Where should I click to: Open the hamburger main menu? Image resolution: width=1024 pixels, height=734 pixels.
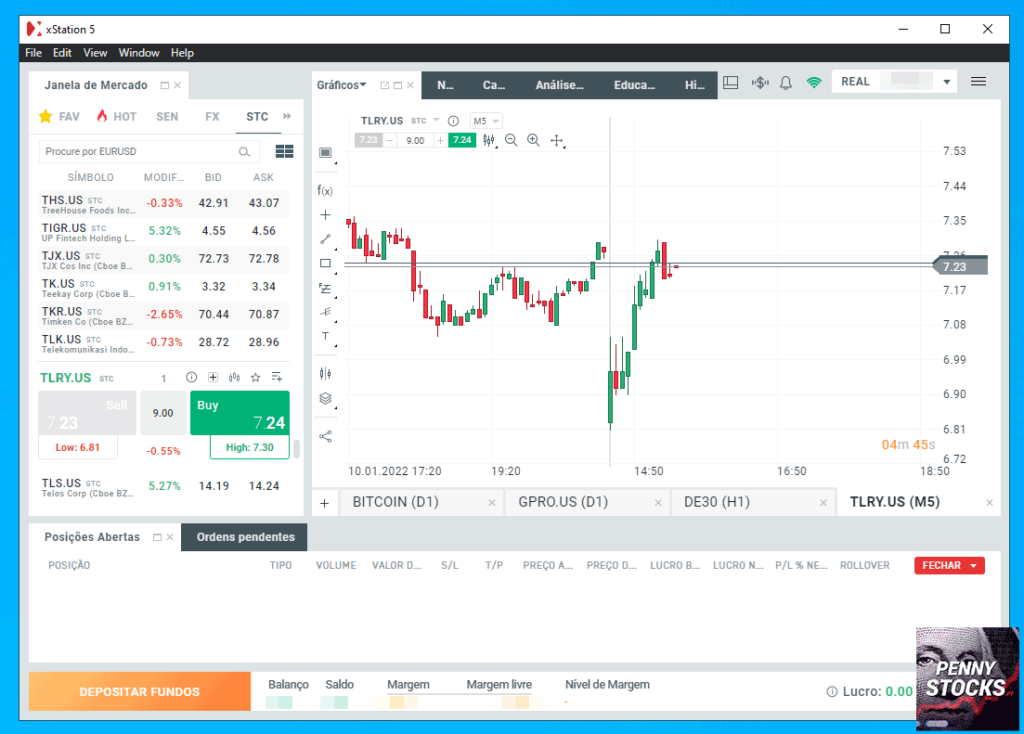pos(978,82)
